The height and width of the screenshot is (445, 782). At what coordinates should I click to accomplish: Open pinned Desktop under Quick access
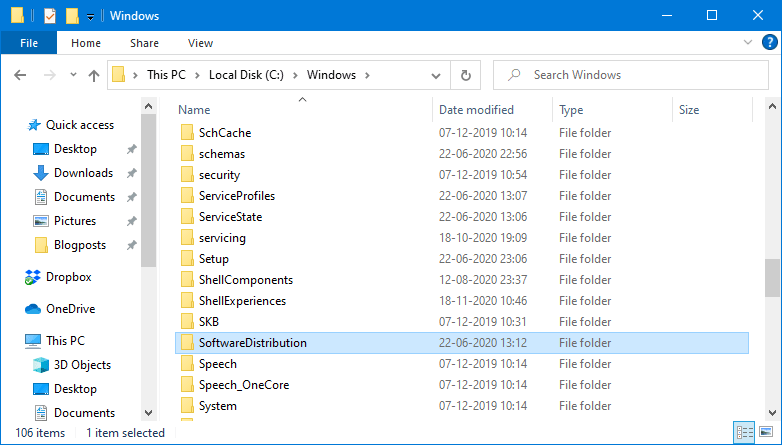(75, 149)
